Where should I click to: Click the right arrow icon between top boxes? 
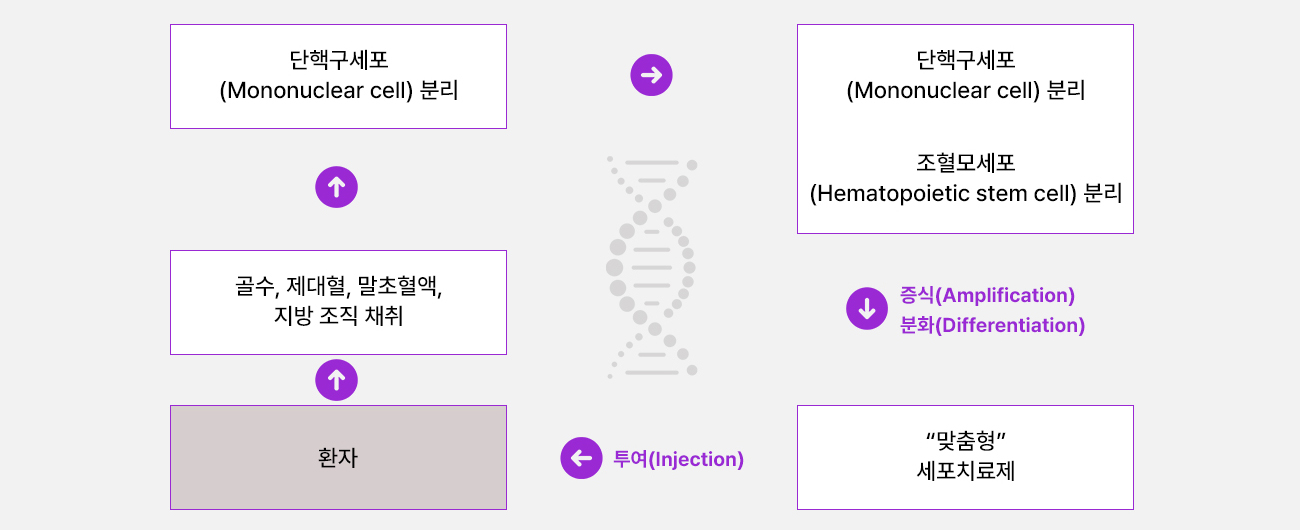651,75
